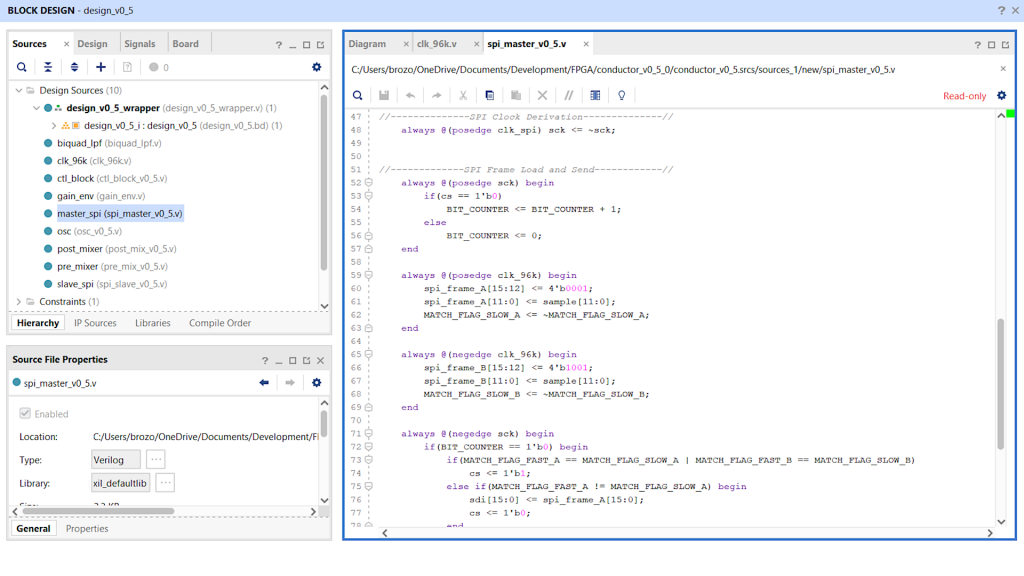Collapse code fold marker at line 71
Screen dimensions: 1024x576
pyautogui.click(x=369, y=434)
